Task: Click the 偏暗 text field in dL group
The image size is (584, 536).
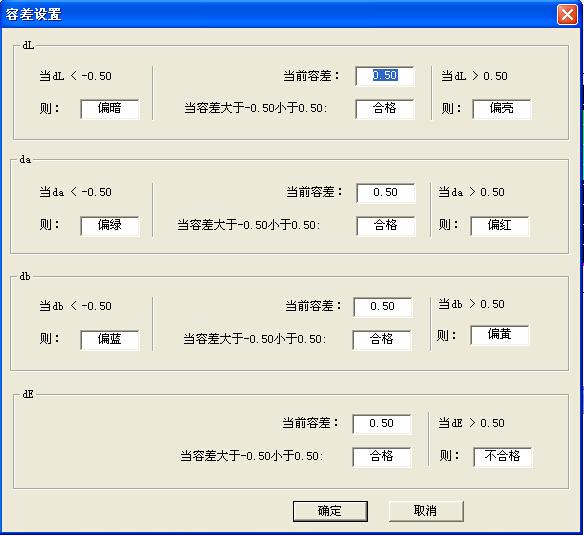Action: 110,109
